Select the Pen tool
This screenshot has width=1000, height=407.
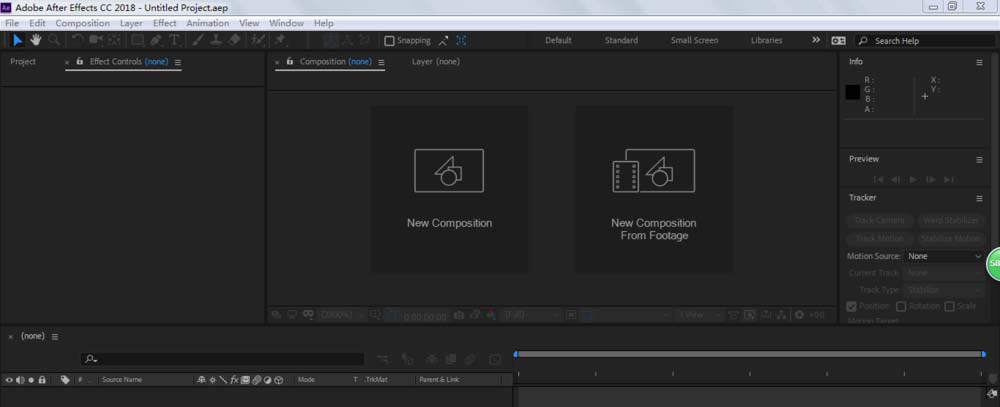156,40
